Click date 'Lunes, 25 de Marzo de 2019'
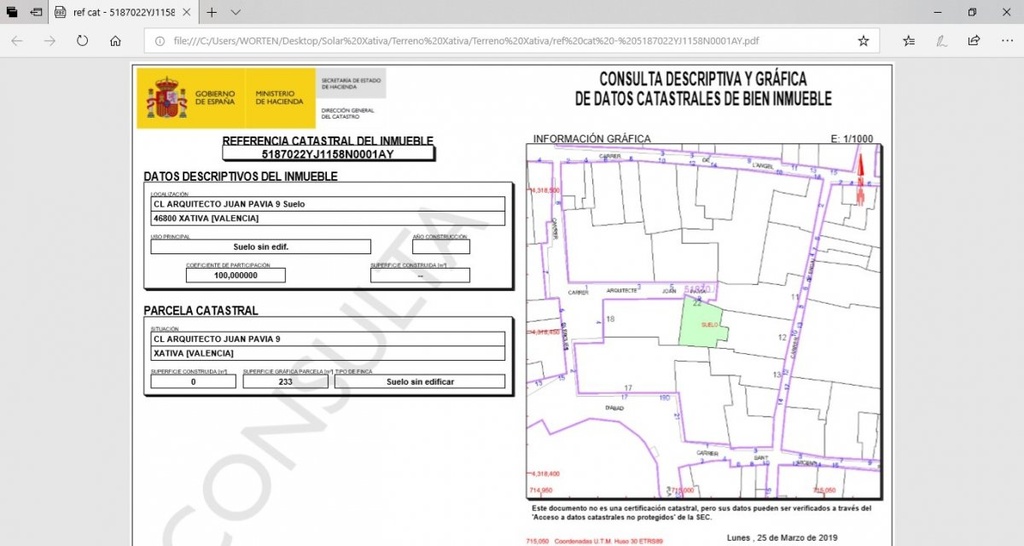This screenshot has height=546, width=1024. (x=781, y=538)
